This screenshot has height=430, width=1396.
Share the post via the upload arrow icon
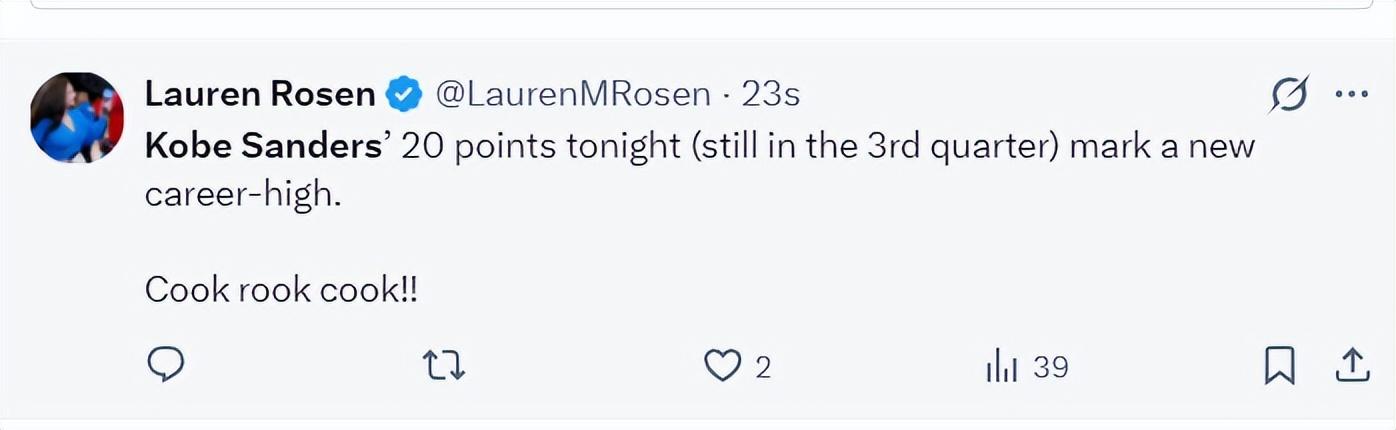pos(1351,365)
